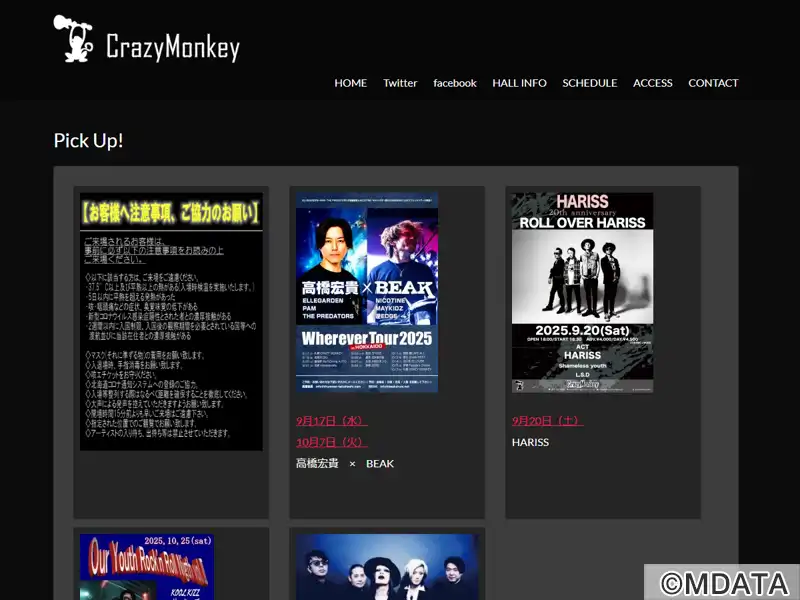Open the SCHEDULE menu item
This screenshot has width=800, height=600.
pos(590,83)
